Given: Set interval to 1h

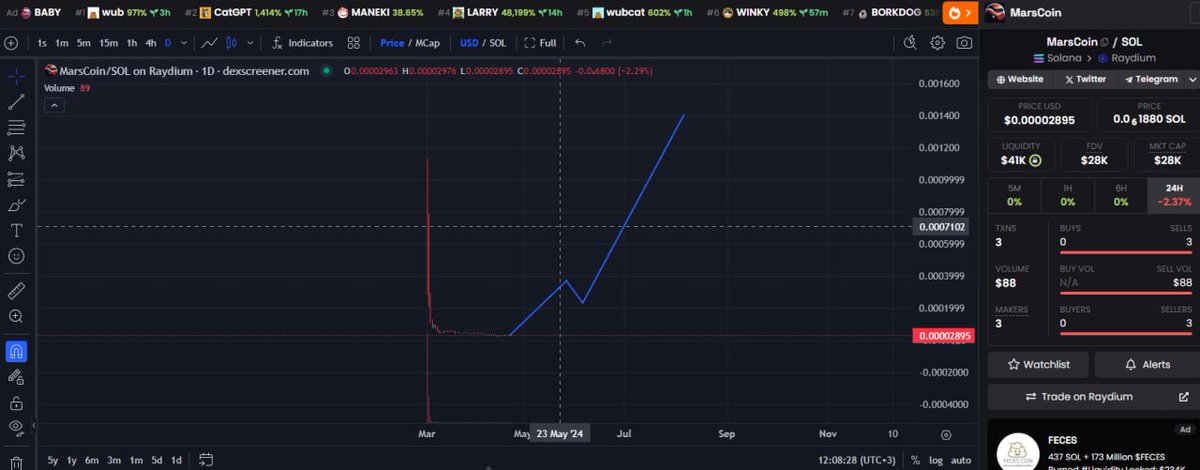Looking at the screenshot, I should pos(131,43).
